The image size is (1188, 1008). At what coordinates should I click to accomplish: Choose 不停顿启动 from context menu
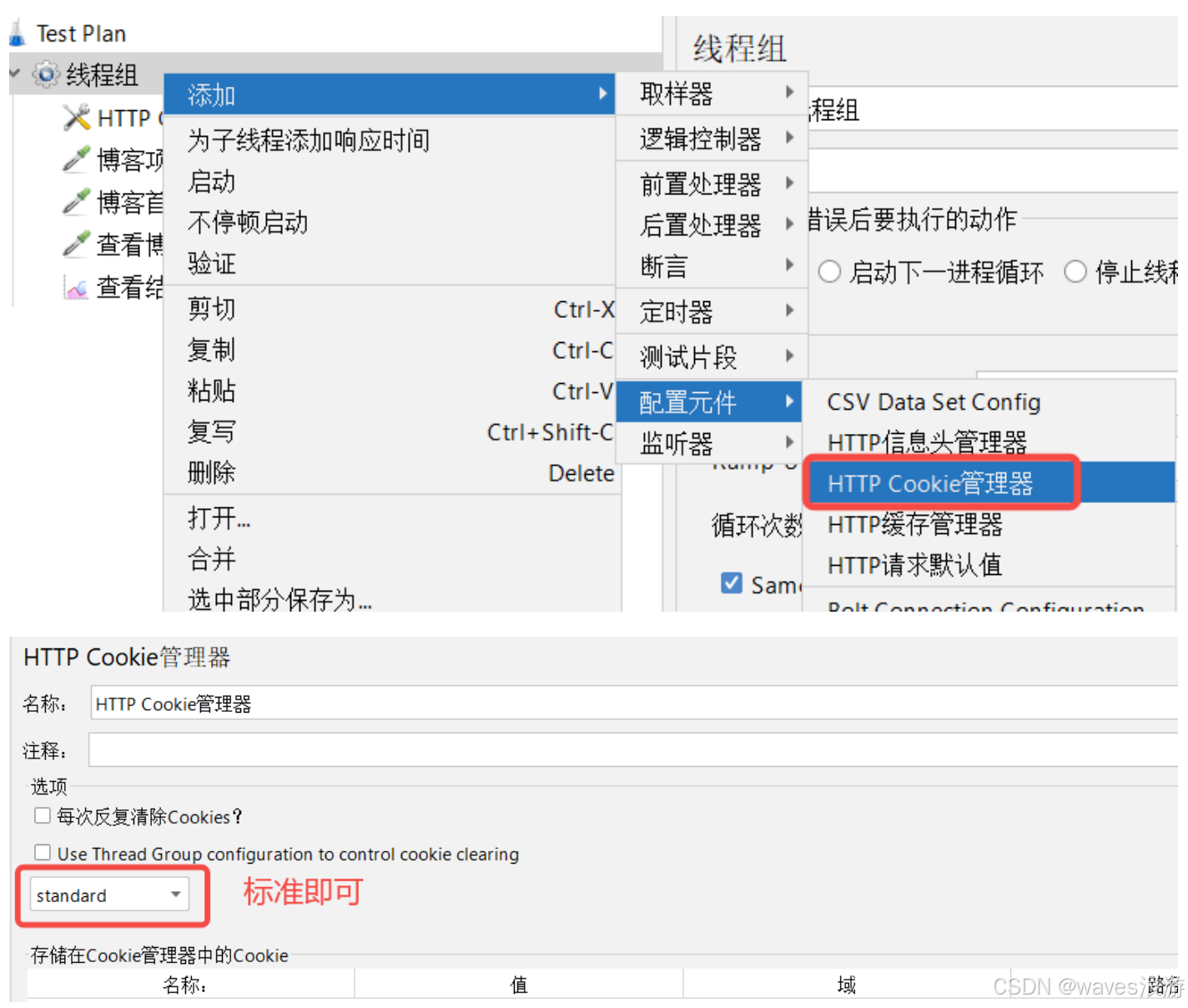390,222
